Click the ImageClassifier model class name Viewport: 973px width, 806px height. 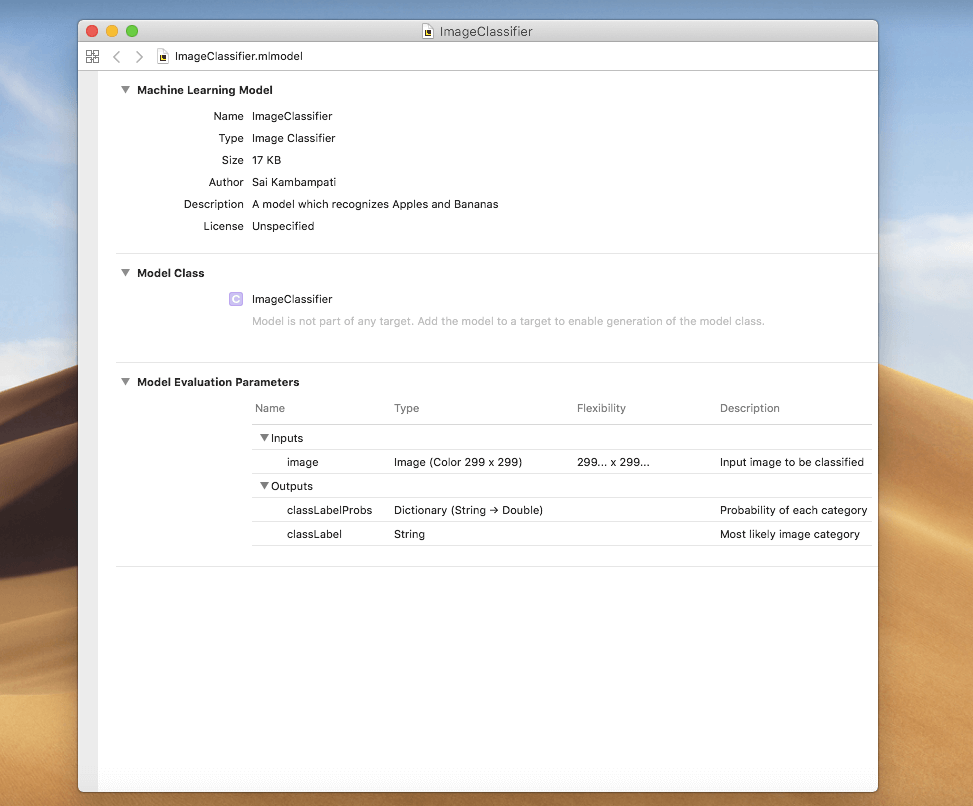point(292,299)
